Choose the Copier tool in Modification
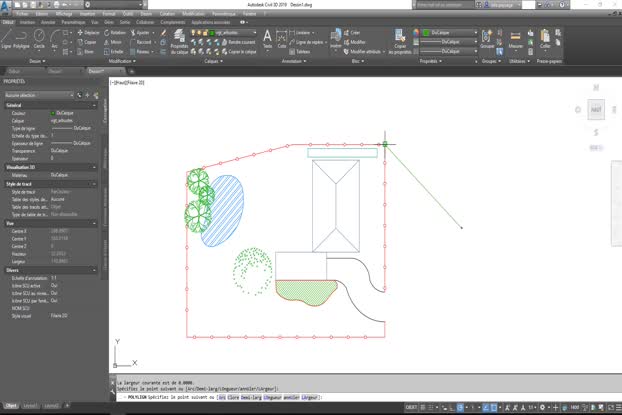 coord(87,42)
